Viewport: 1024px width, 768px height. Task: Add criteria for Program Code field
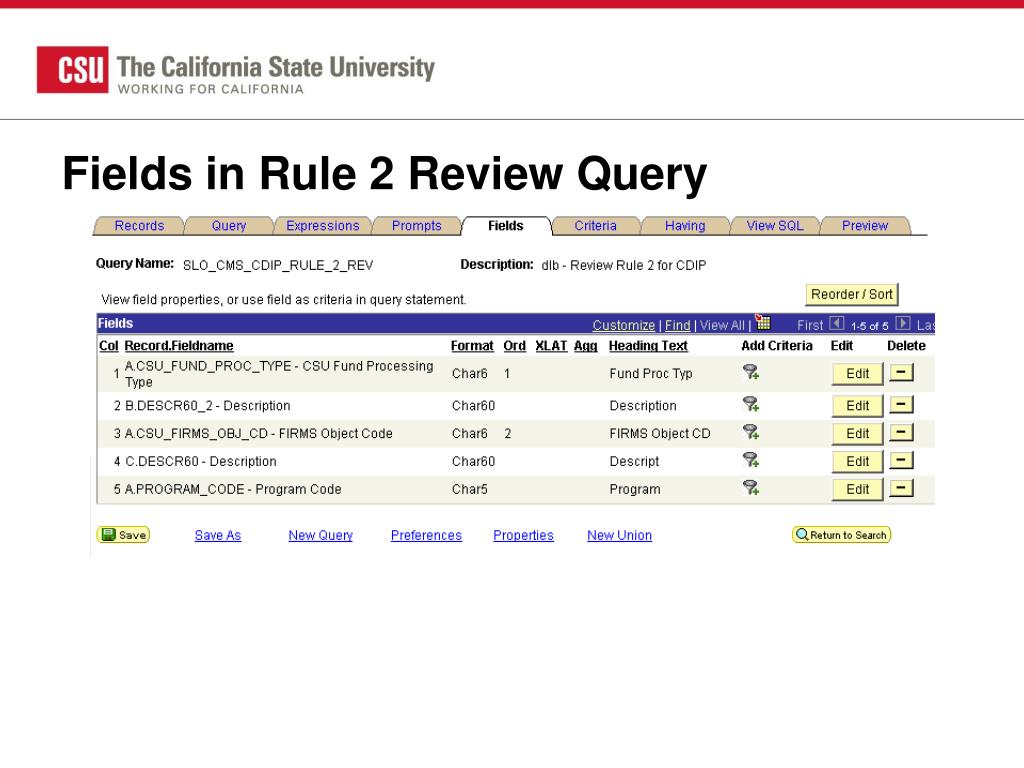(750, 489)
